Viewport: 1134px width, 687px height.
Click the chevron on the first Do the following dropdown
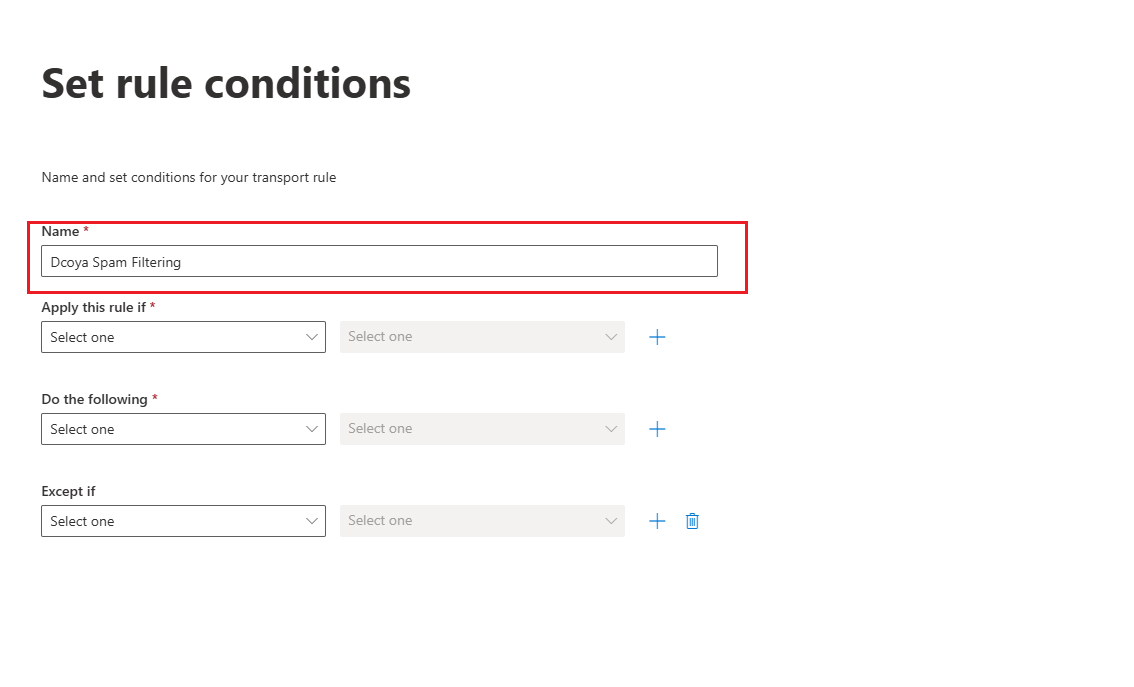click(312, 429)
